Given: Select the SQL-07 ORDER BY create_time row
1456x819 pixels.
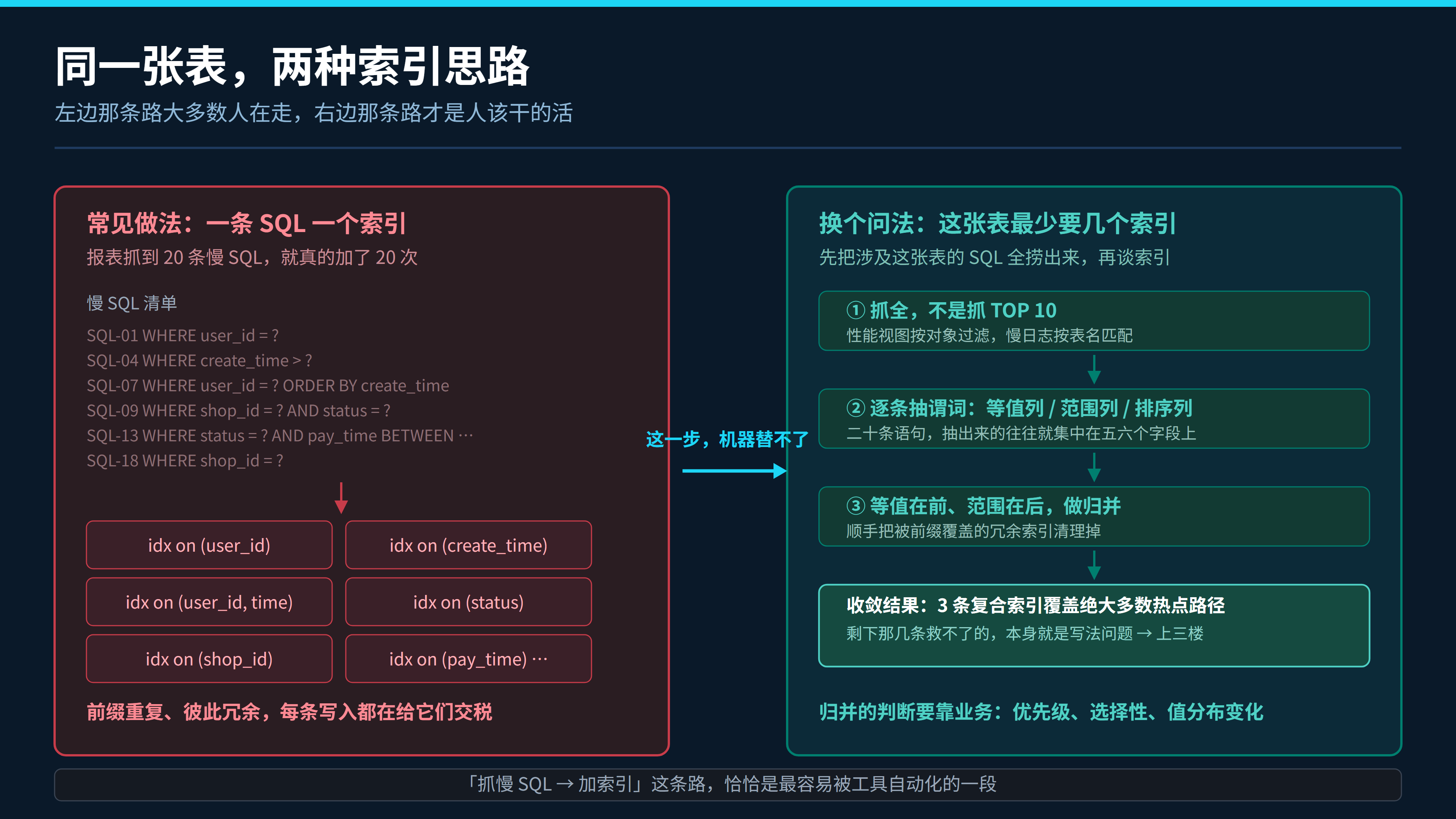Looking at the screenshot, I should click(x=268, y=386).
